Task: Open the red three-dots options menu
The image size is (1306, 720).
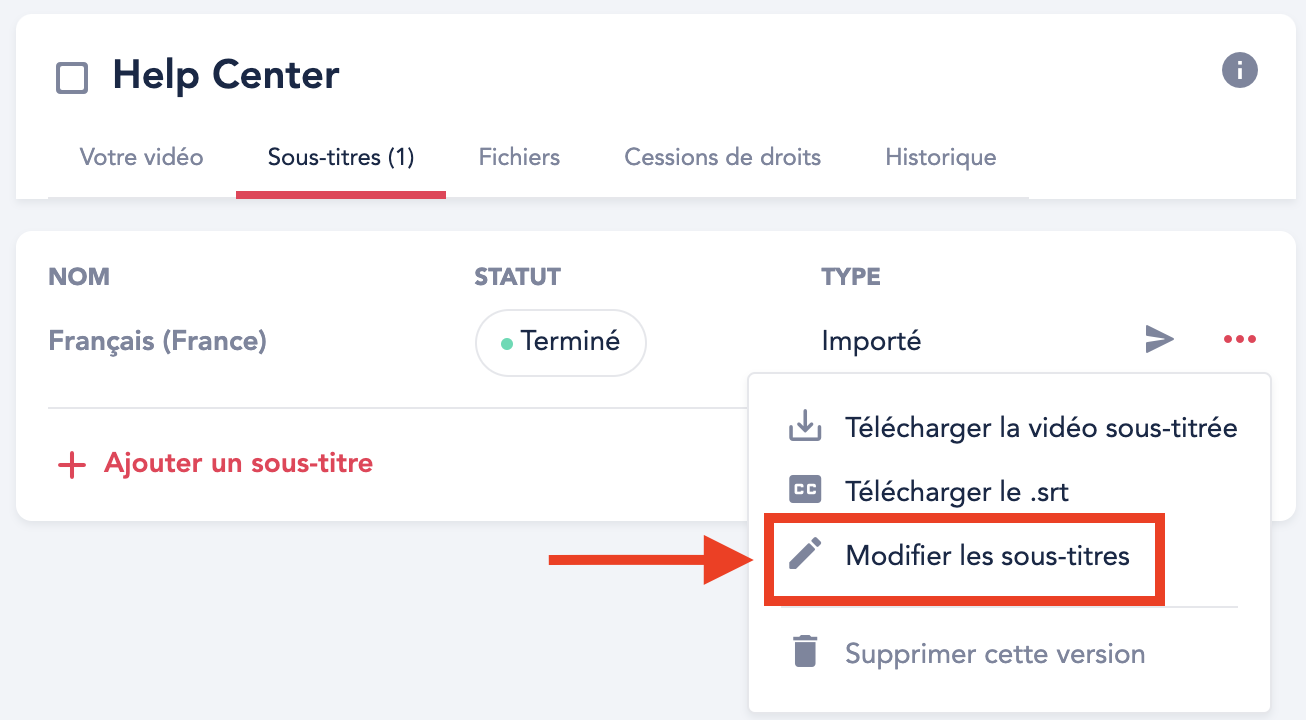Action: (x=1240, y=340)
